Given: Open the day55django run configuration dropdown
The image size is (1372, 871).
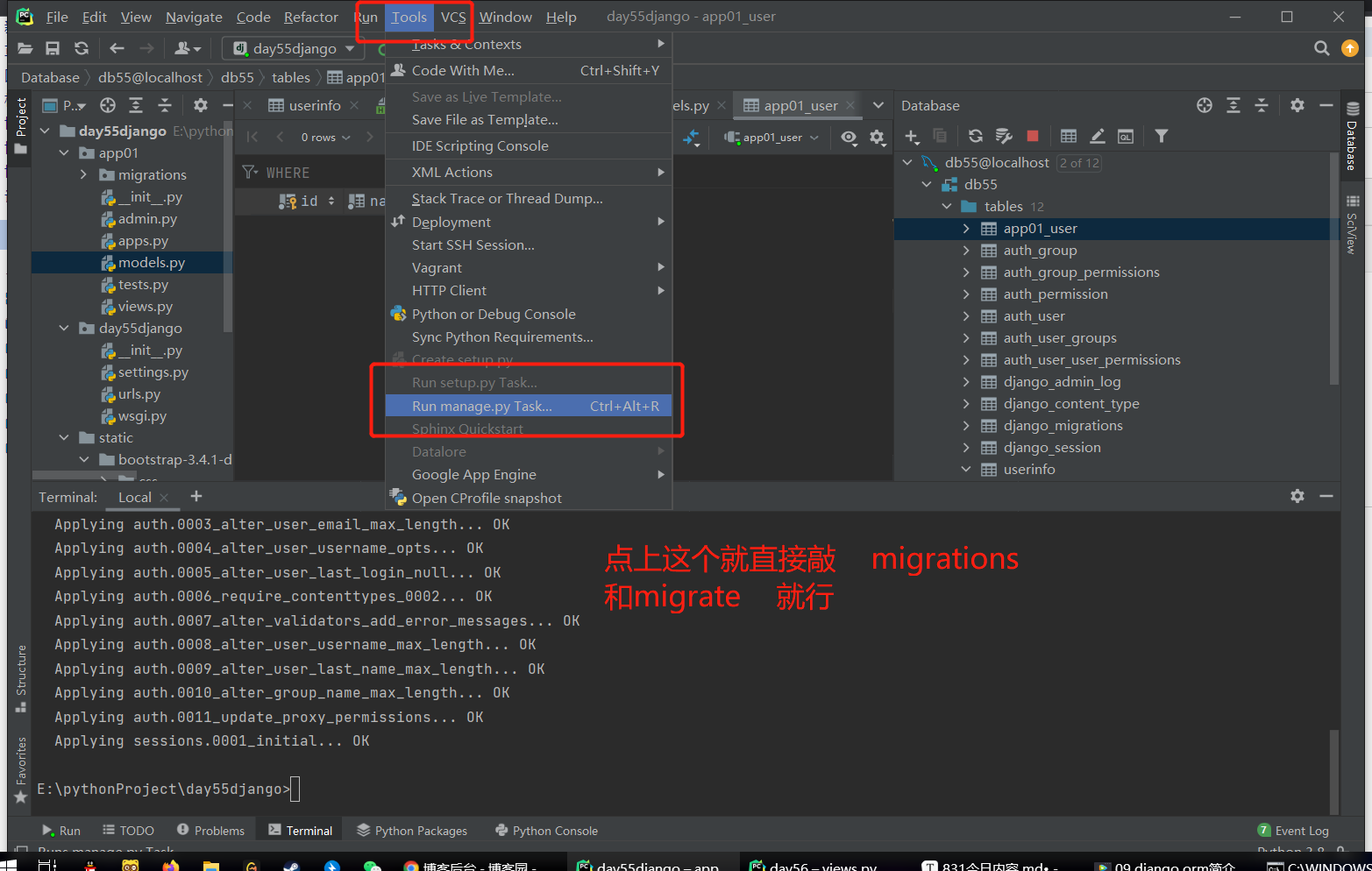Looking at the screenshot, I should (x=293, y=48).
